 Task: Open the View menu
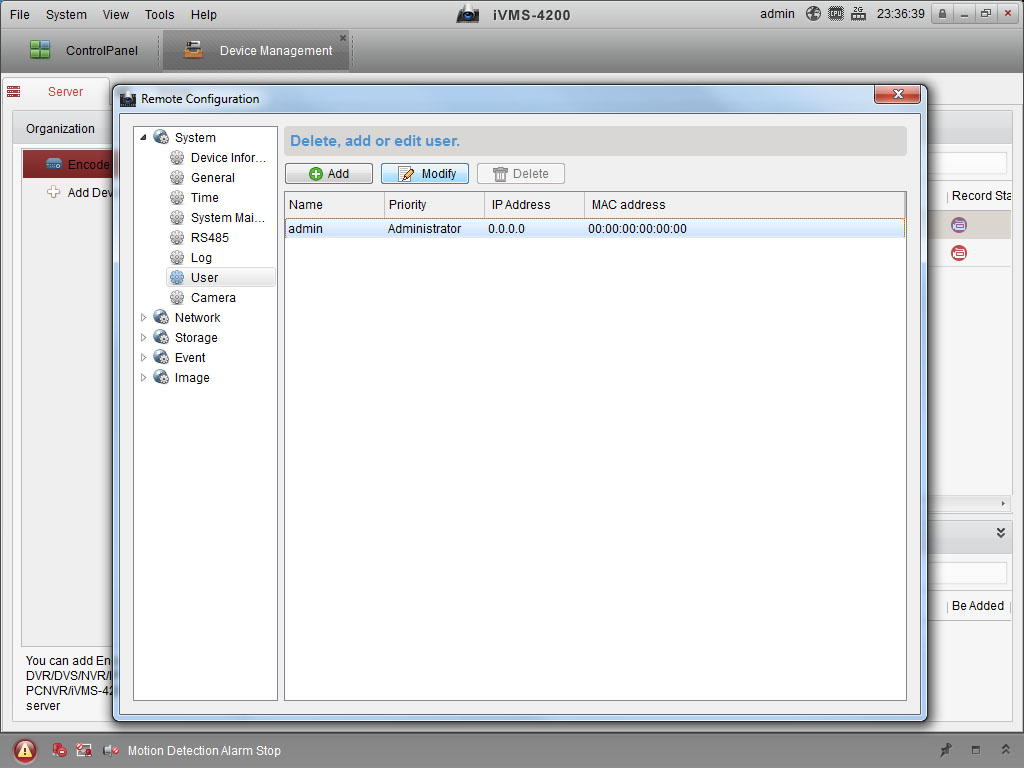point(116,14)
